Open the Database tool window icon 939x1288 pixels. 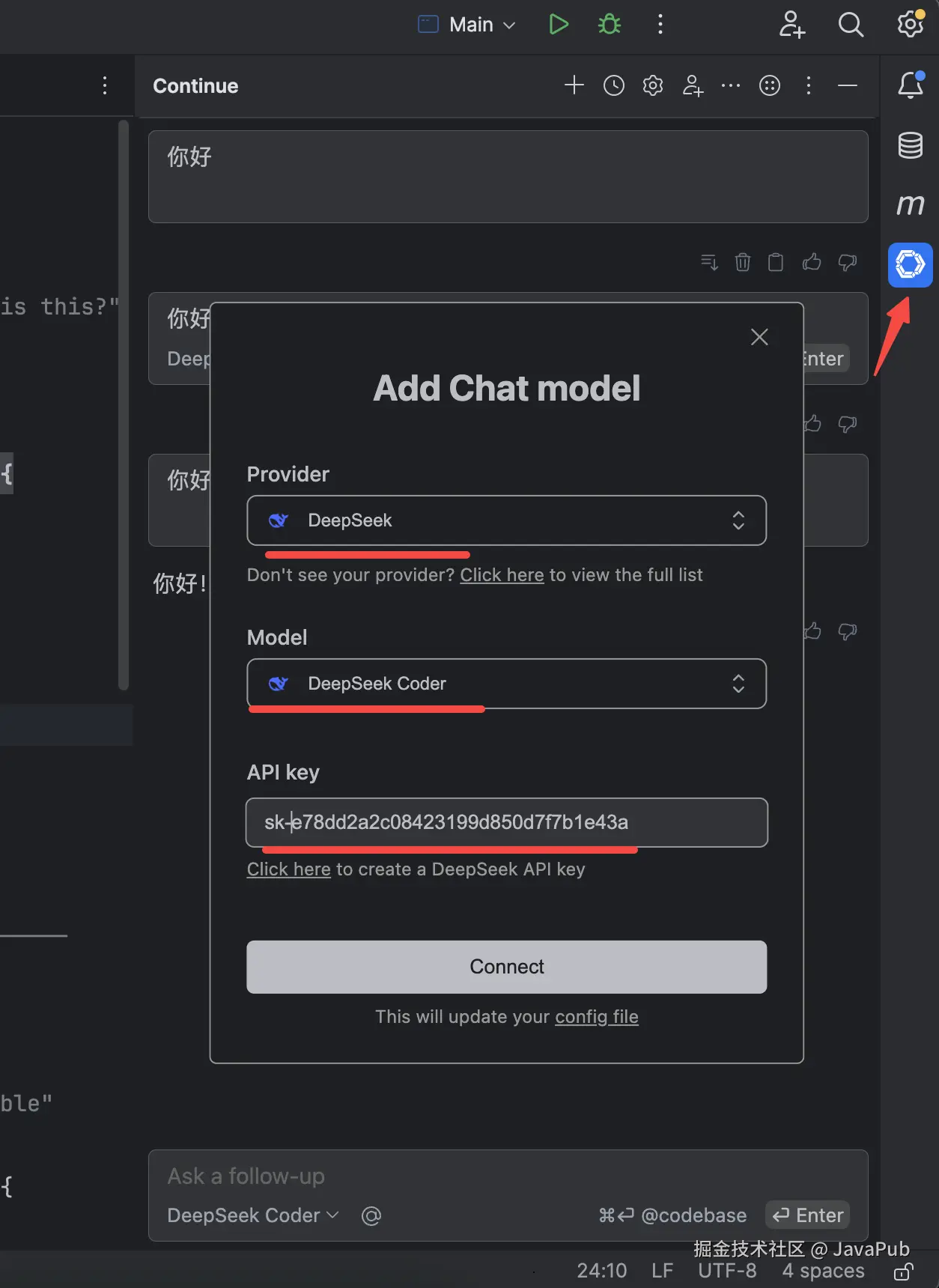[x=910, y=145]
